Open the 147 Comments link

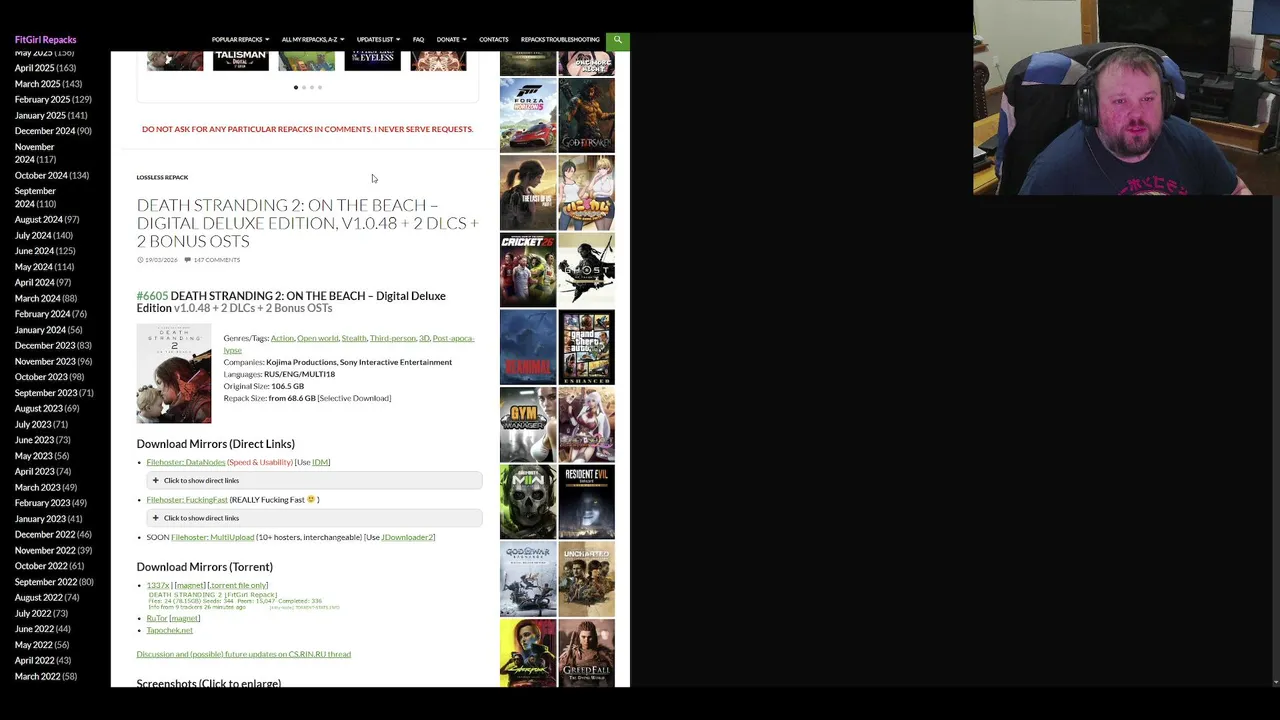coord(216,260)
